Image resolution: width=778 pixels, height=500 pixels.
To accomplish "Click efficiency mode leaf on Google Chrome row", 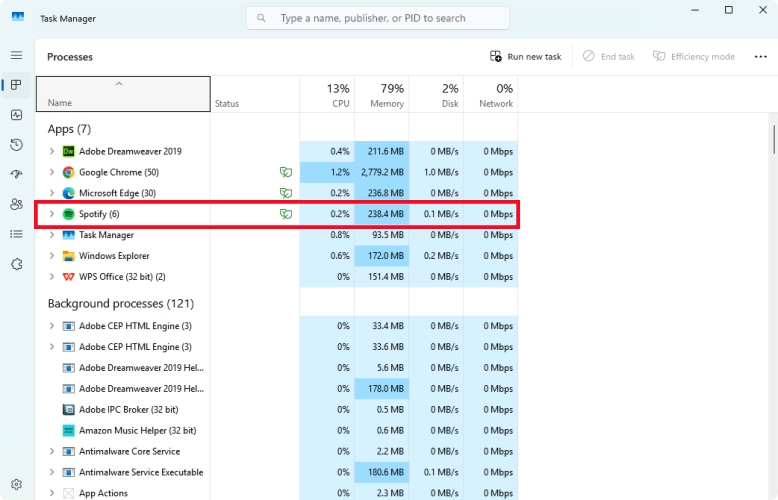I will click(x=286, y=172).
